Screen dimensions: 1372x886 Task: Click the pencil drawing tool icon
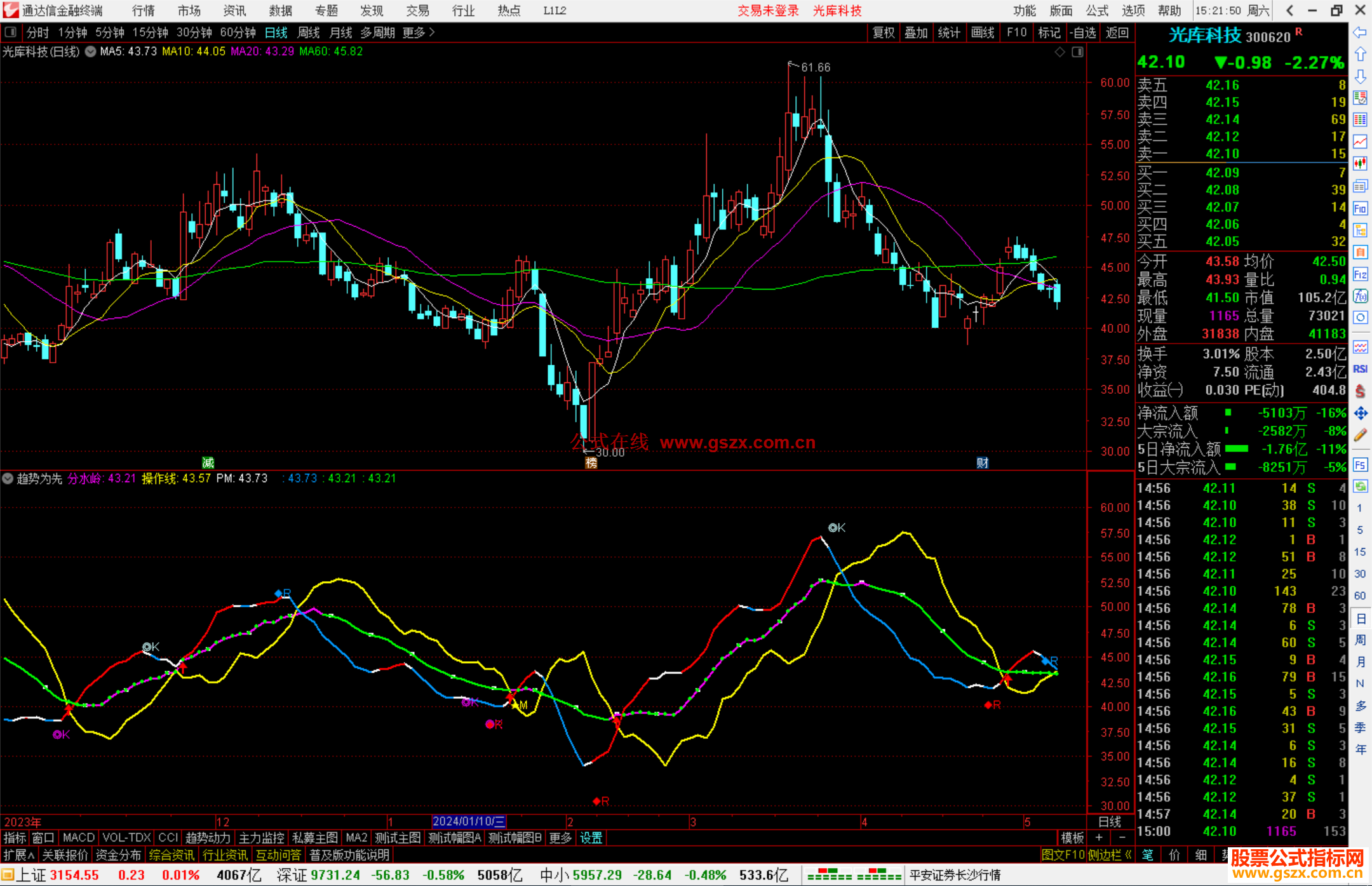click(x=1360, y=436)
